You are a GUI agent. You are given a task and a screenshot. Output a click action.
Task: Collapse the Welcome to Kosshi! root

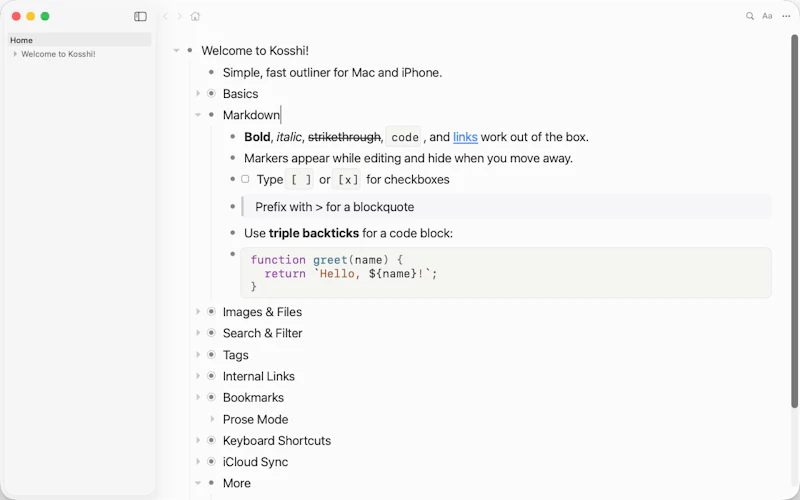tap(176, 51)
